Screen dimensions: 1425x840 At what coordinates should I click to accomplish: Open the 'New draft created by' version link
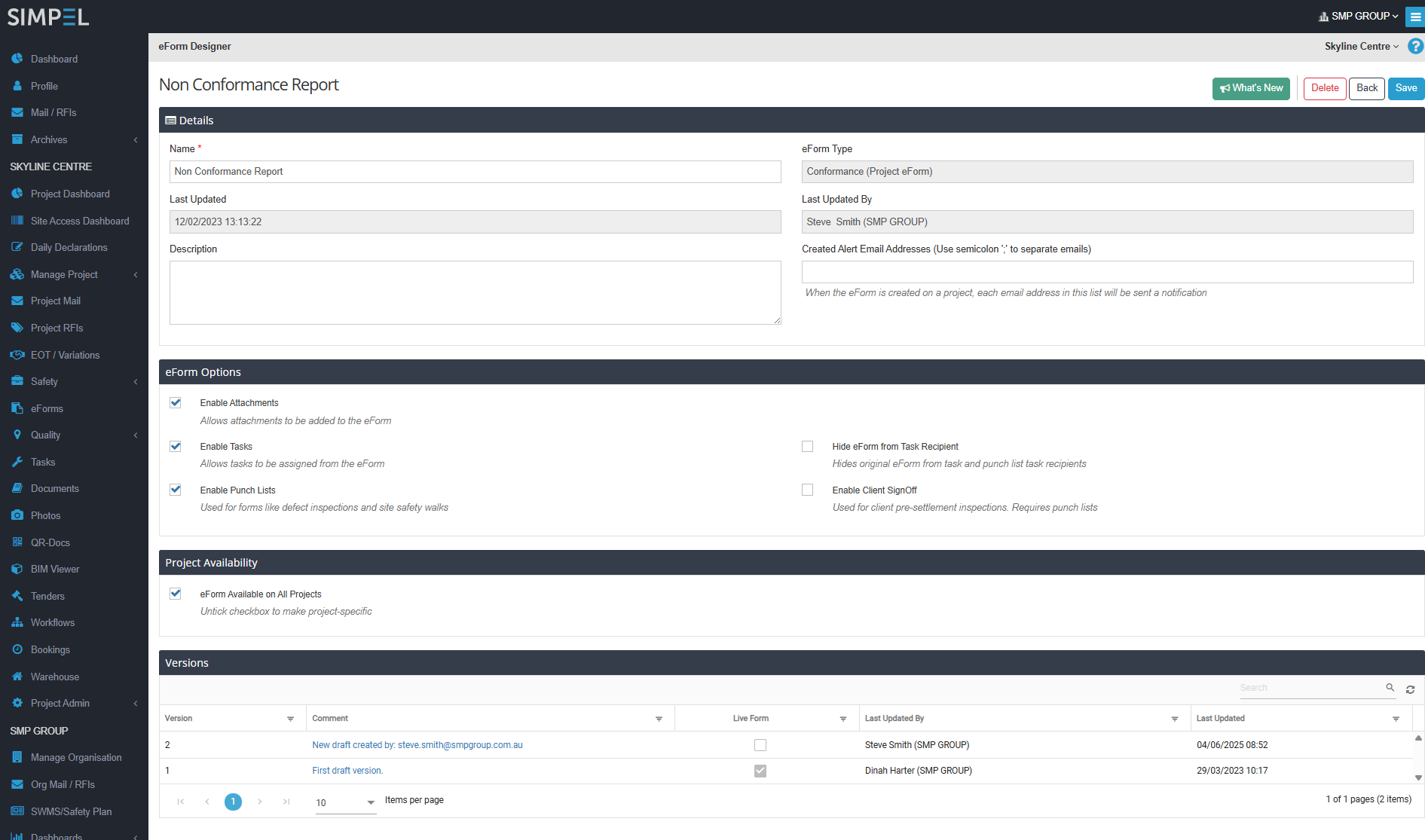tap(417, 745)
